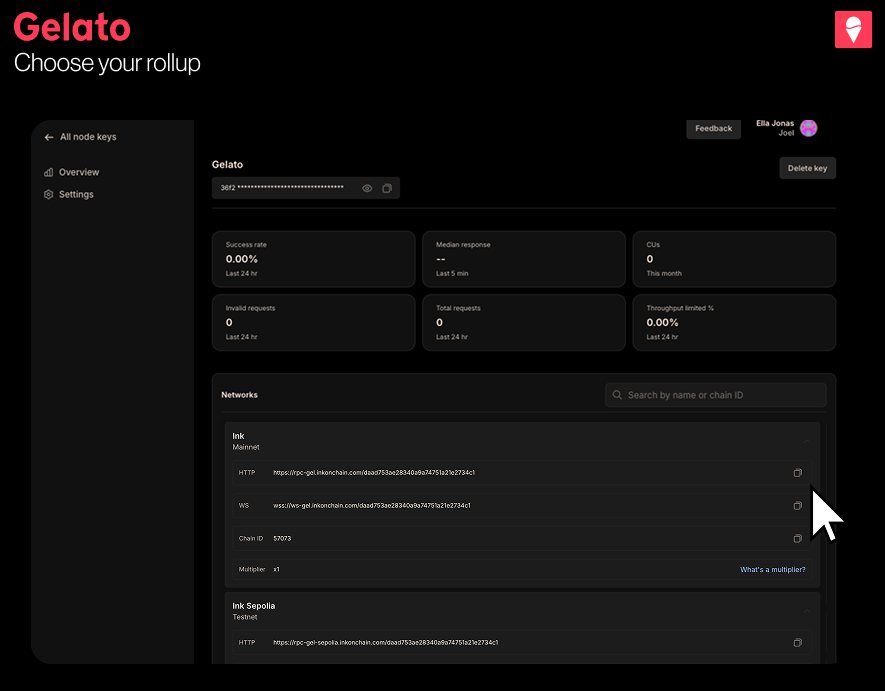The image size is (885, 691).
Task: Copy the Ink Mainnet WS URL
Action: pos(798,506)
